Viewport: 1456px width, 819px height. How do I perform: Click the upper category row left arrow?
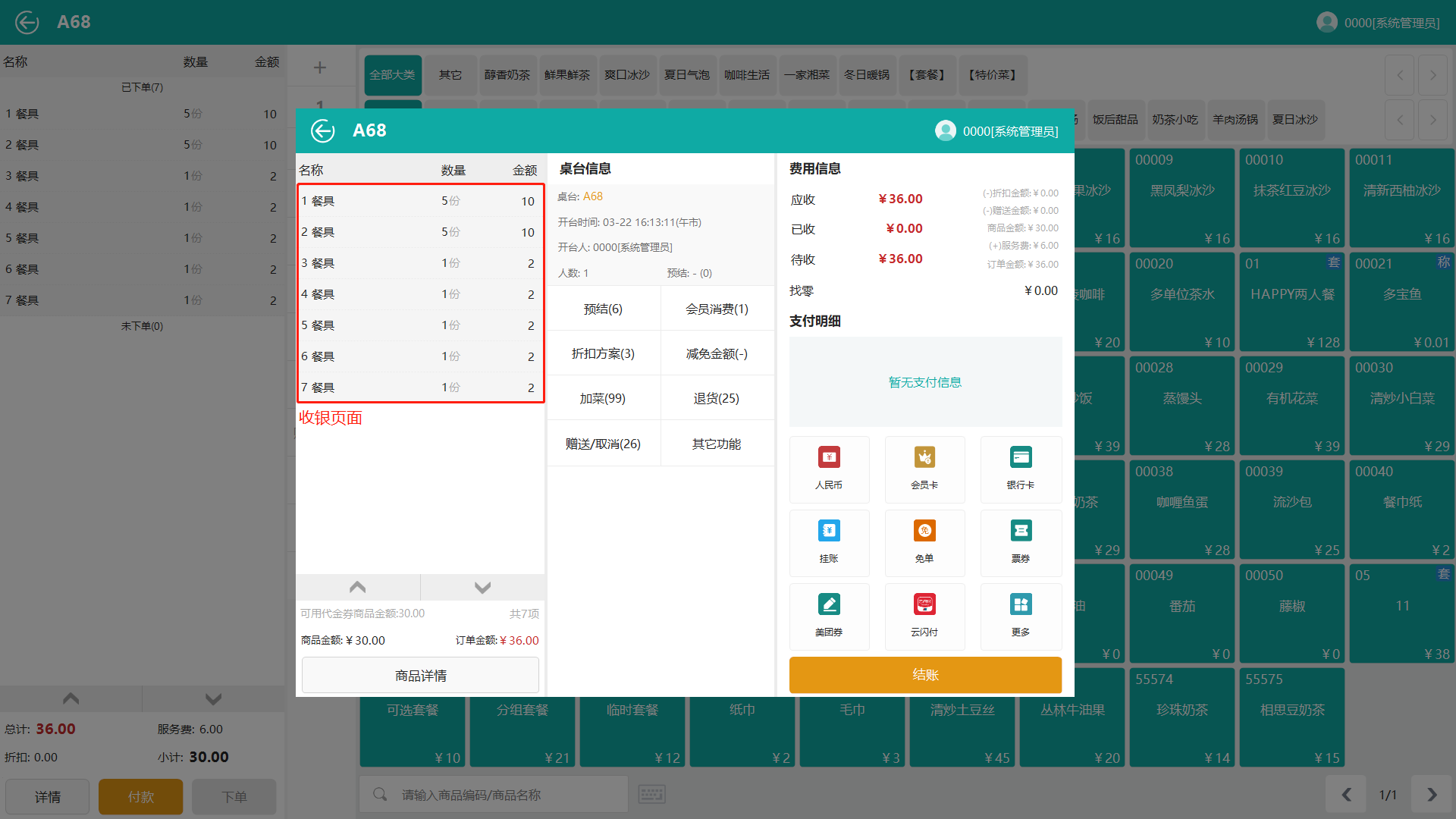point(1400,75)
